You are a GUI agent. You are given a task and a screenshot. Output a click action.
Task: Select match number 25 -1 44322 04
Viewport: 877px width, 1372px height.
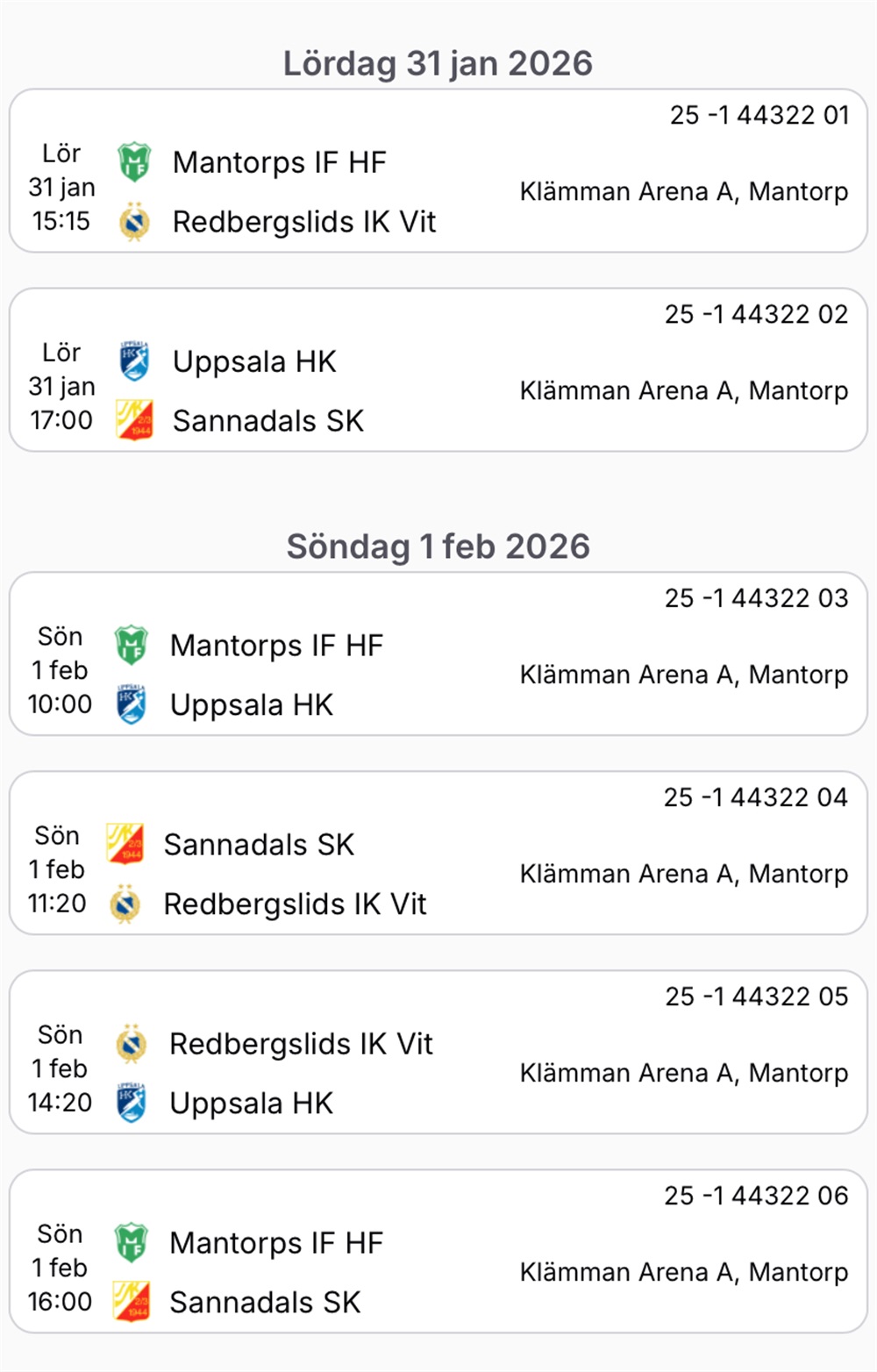click(755, 797)
